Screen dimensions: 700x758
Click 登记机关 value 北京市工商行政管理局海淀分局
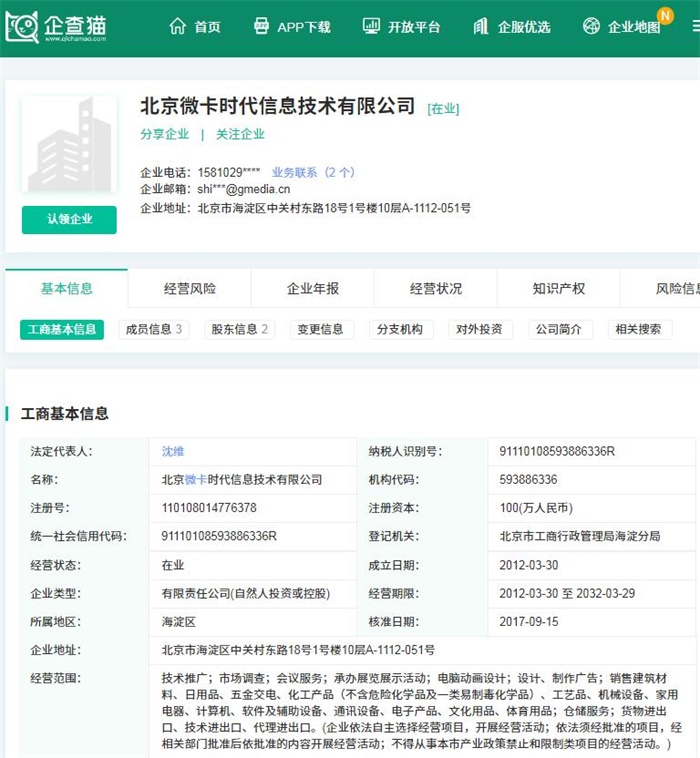tap(580, 537)
